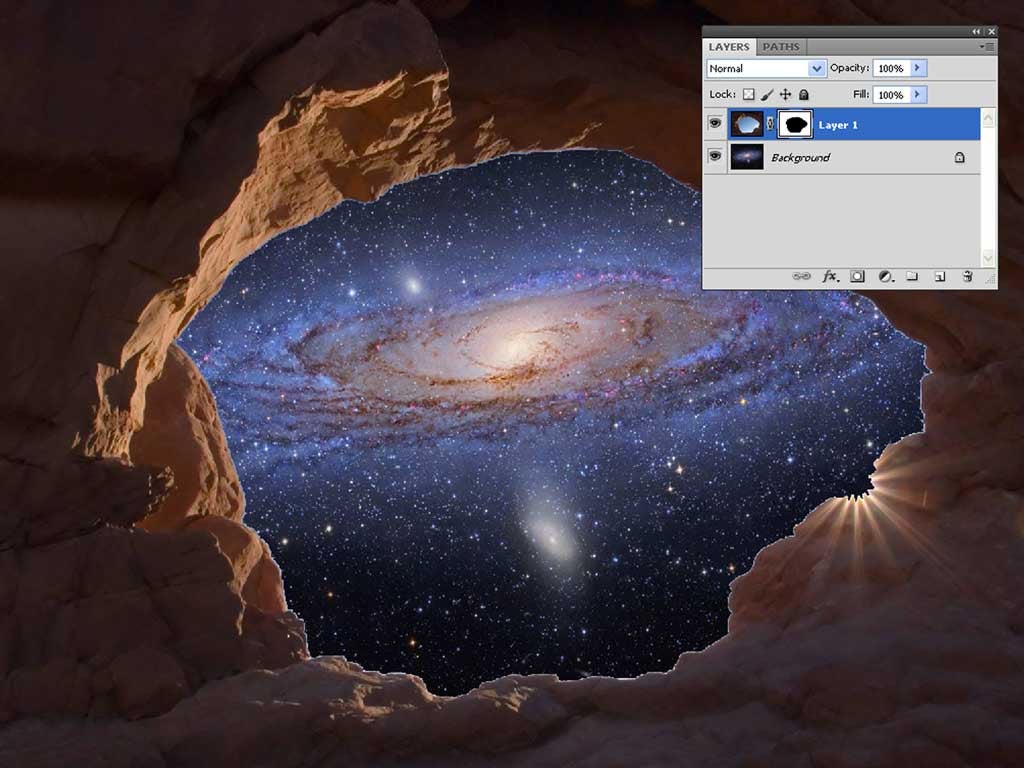Close the Layers panel

991,31
